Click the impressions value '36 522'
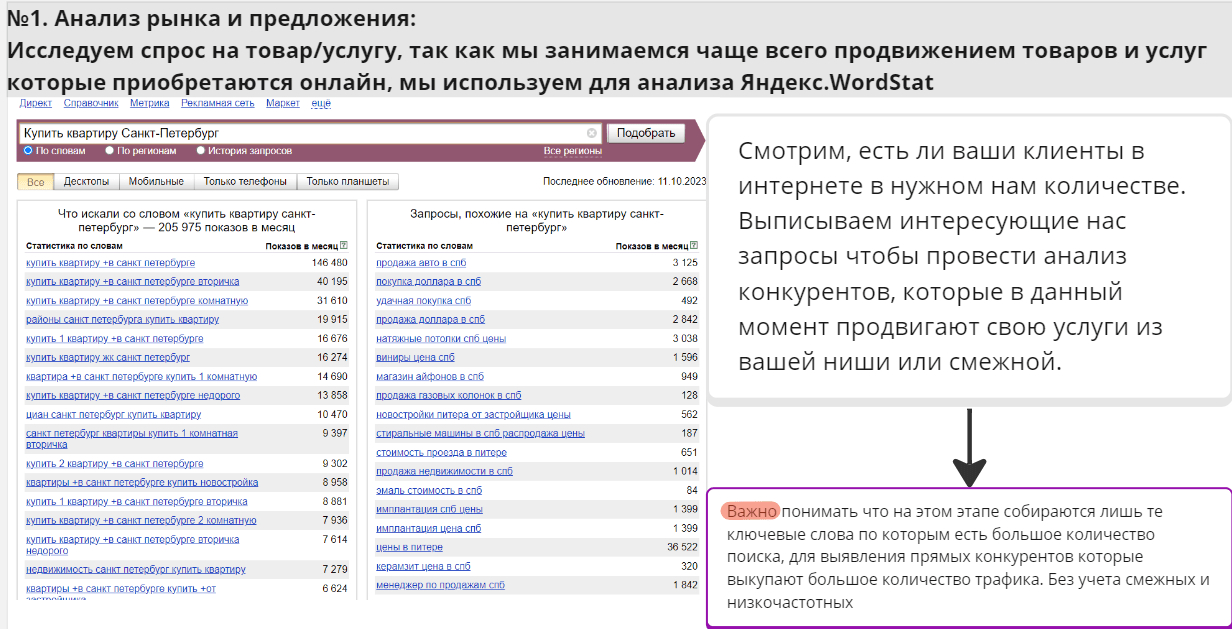 click(681, 547)
